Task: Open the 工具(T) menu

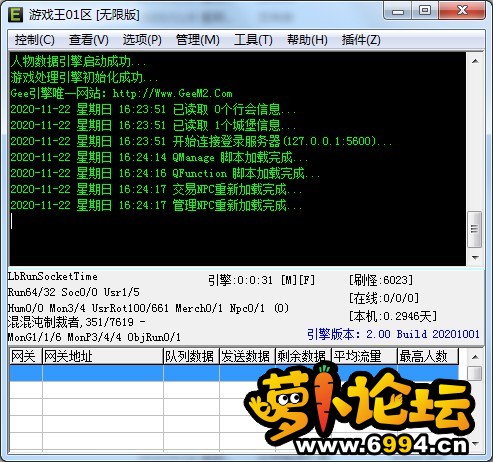Action: 253,40
